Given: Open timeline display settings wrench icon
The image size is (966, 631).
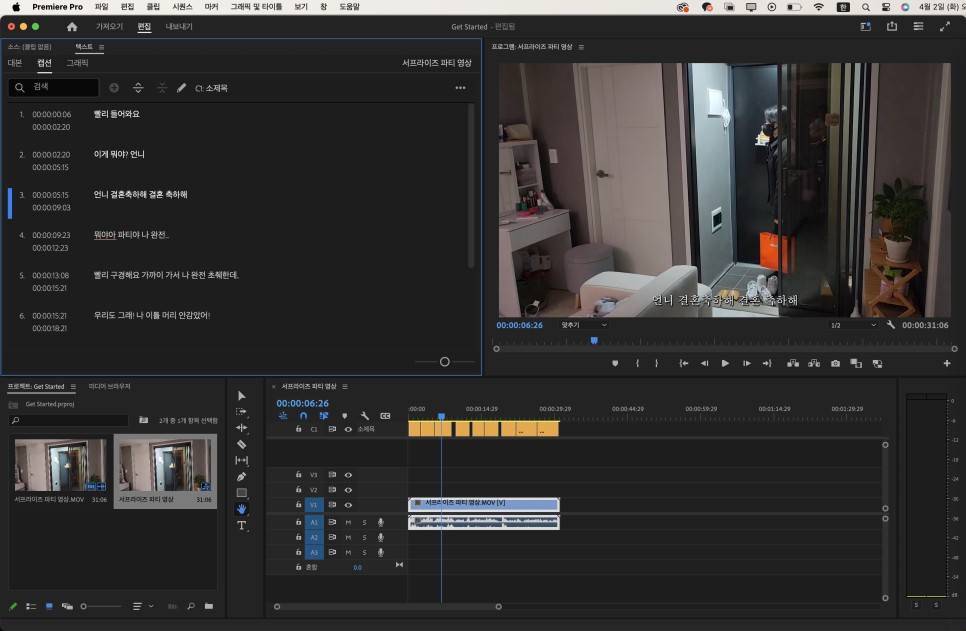Looking at the screenshot, I should [365, 416].
